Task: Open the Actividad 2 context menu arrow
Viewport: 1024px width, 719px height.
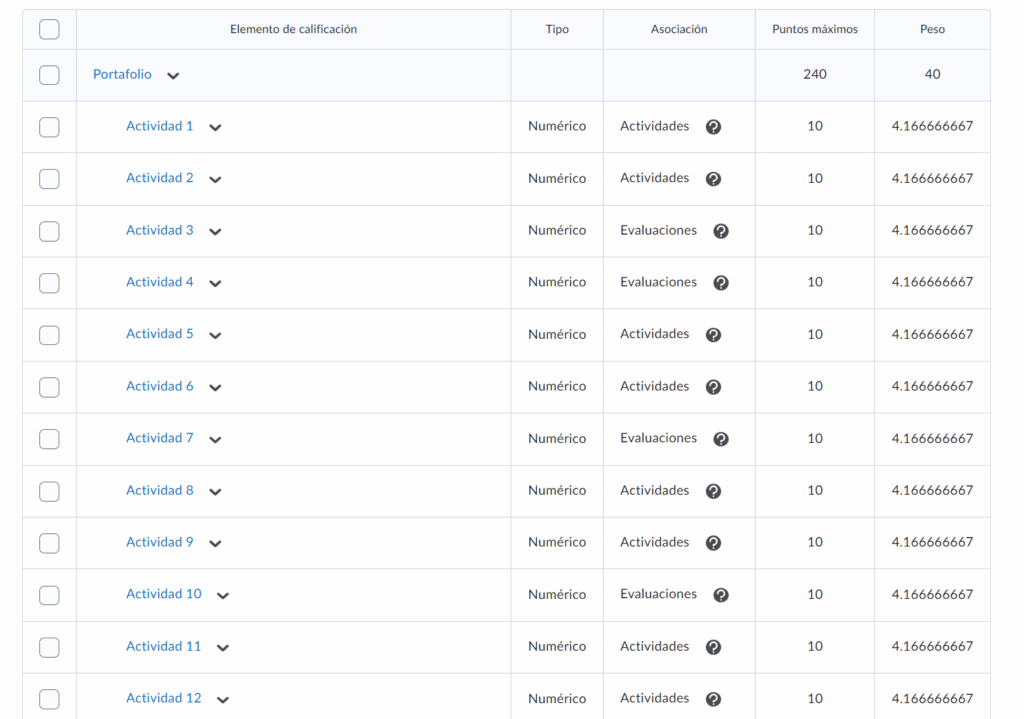Action: (215, 180)
